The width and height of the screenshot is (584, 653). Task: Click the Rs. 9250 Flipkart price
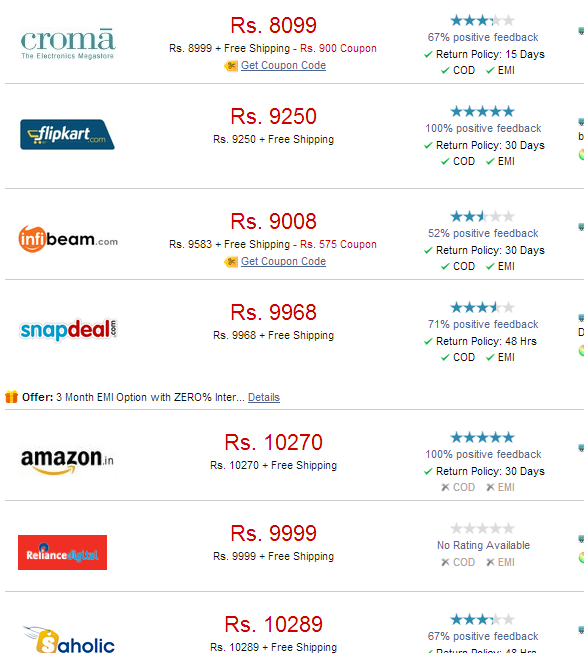(274, 116)
